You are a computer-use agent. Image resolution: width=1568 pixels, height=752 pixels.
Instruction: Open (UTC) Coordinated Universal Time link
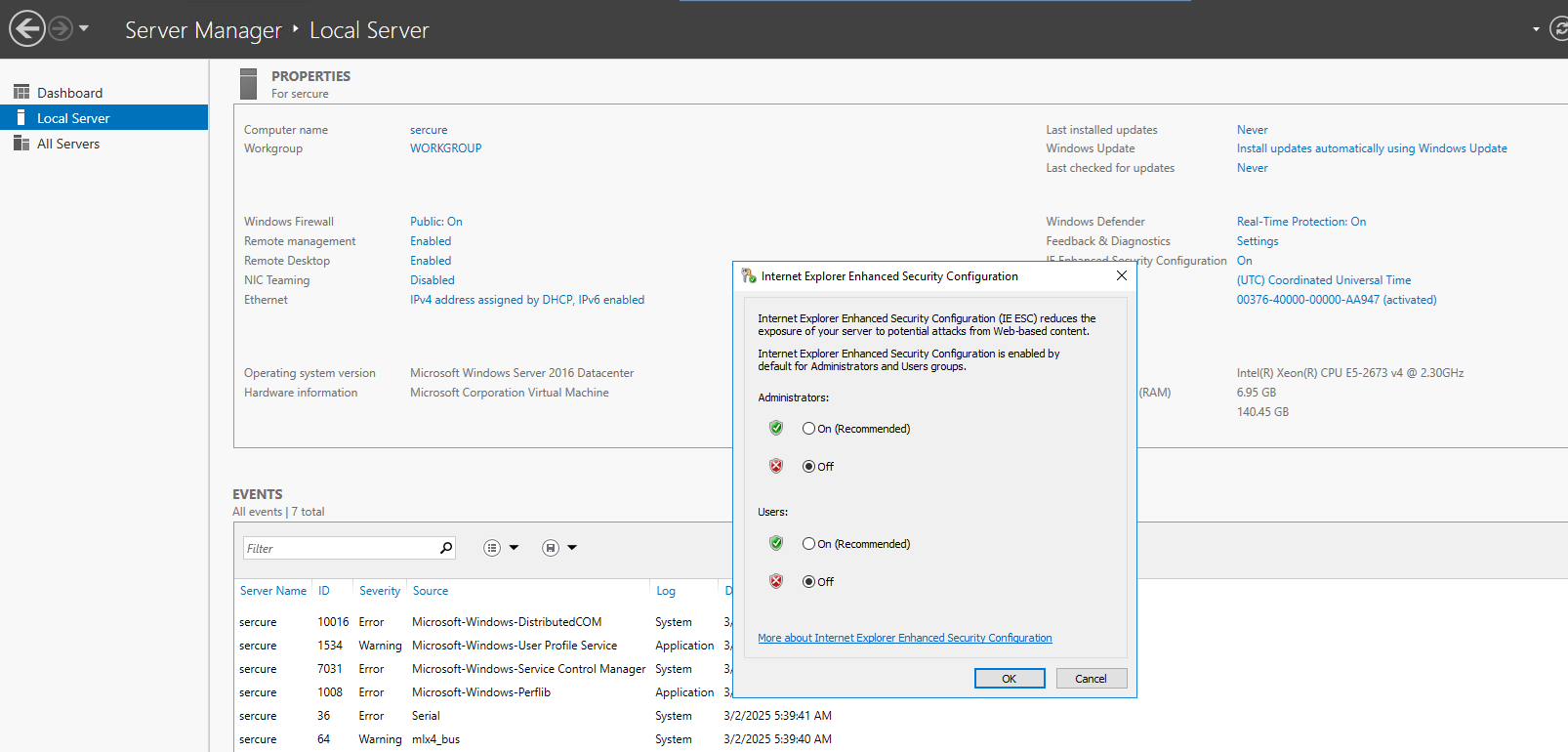pos(1324,280)
